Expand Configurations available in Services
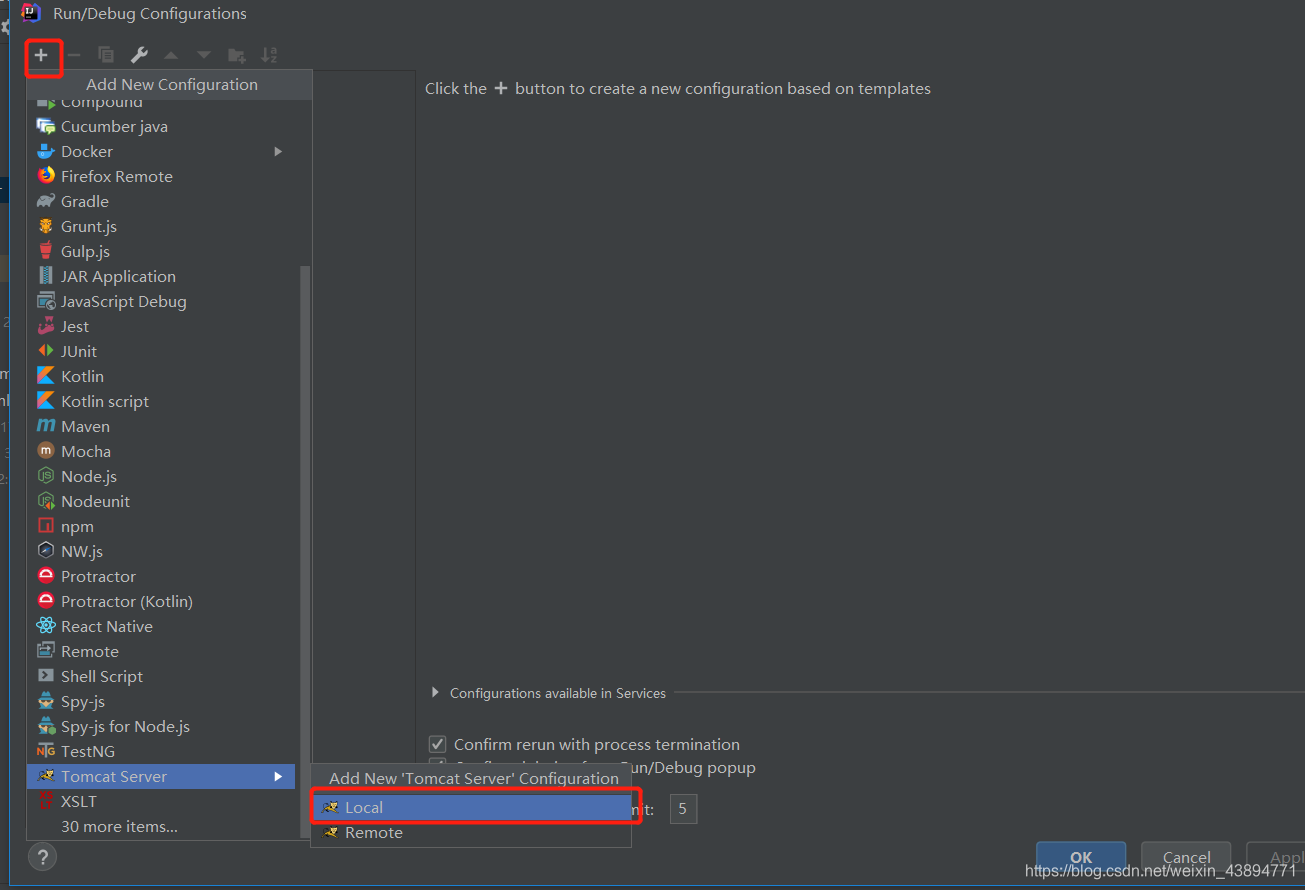Viewport: 1305px width, 890px height. [x=435, y=693]
